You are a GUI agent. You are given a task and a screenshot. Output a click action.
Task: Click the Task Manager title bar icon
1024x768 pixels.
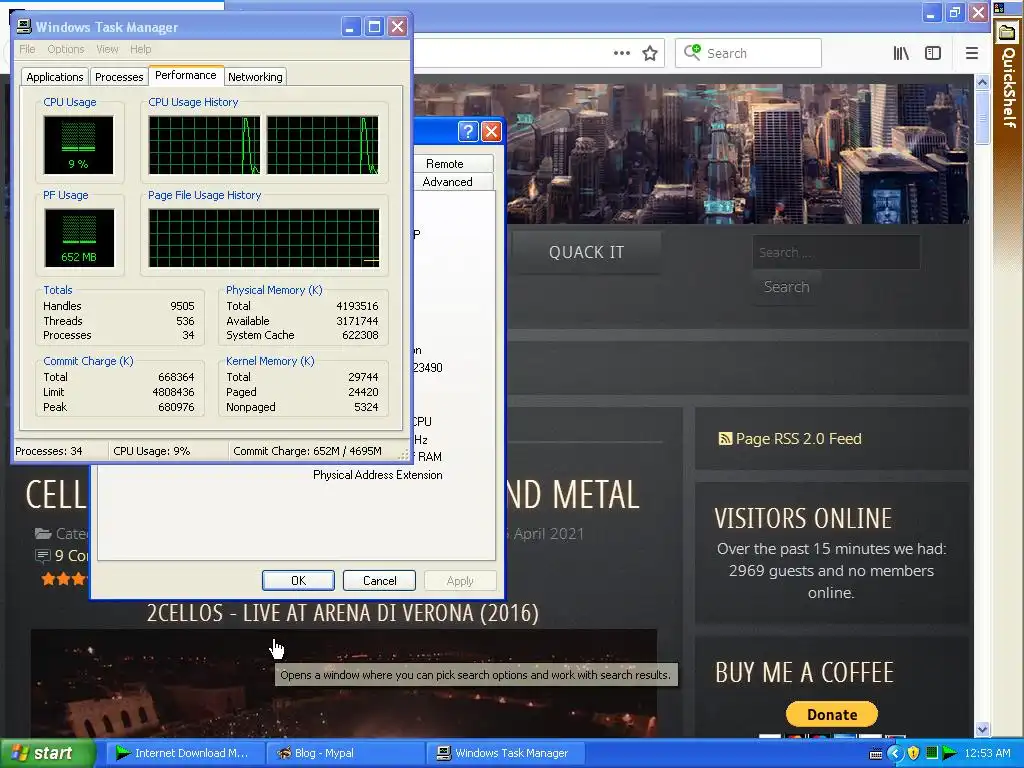click(24, 26)
